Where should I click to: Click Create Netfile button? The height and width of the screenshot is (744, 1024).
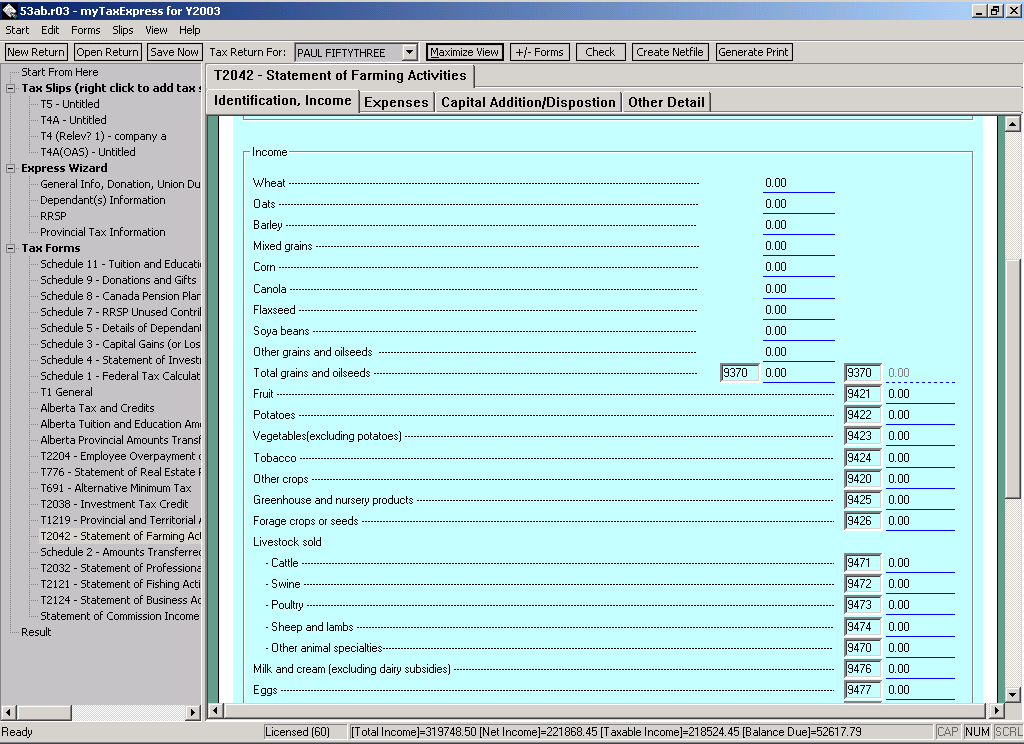[670, 52]
